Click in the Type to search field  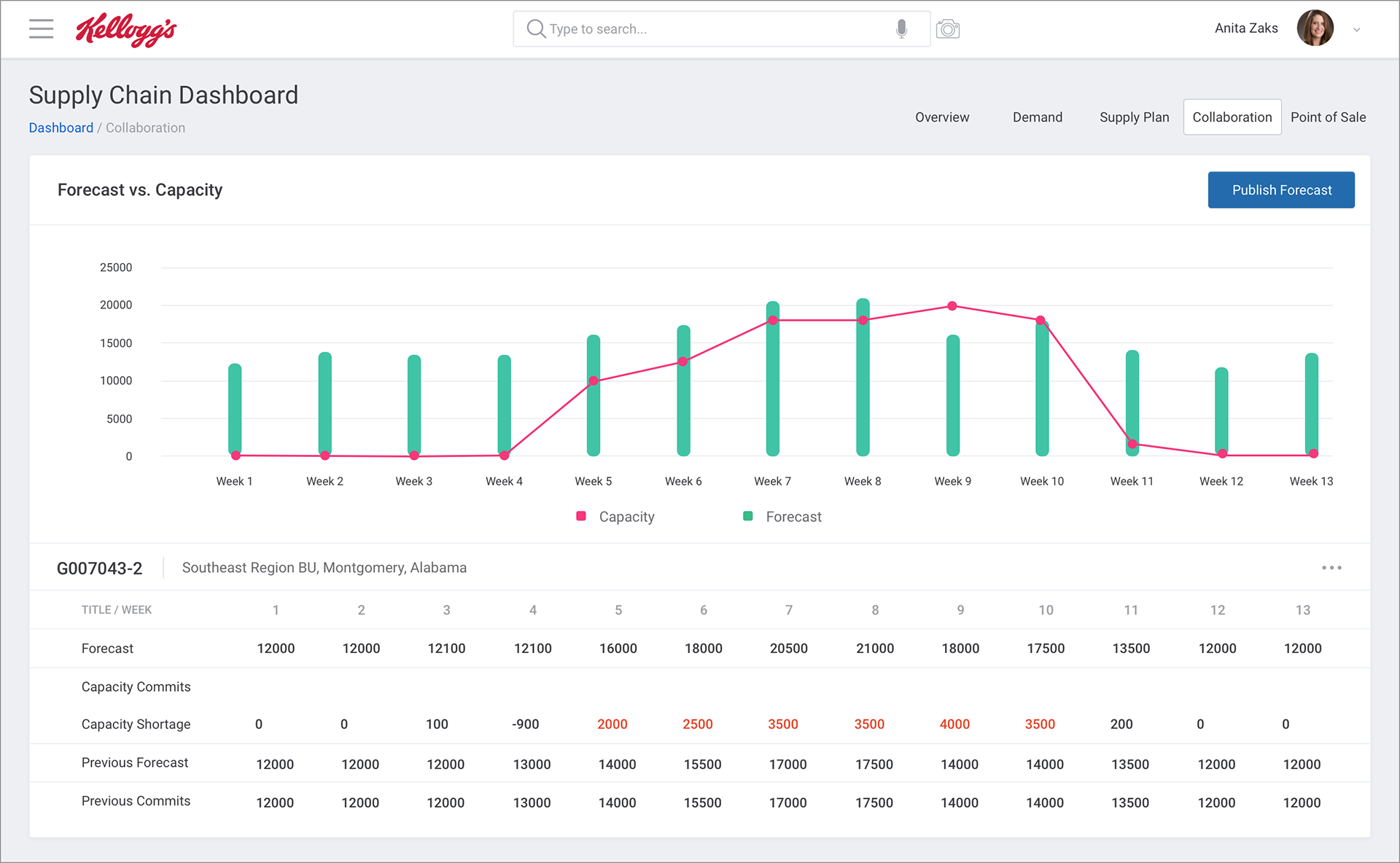[x=715, y=29]
